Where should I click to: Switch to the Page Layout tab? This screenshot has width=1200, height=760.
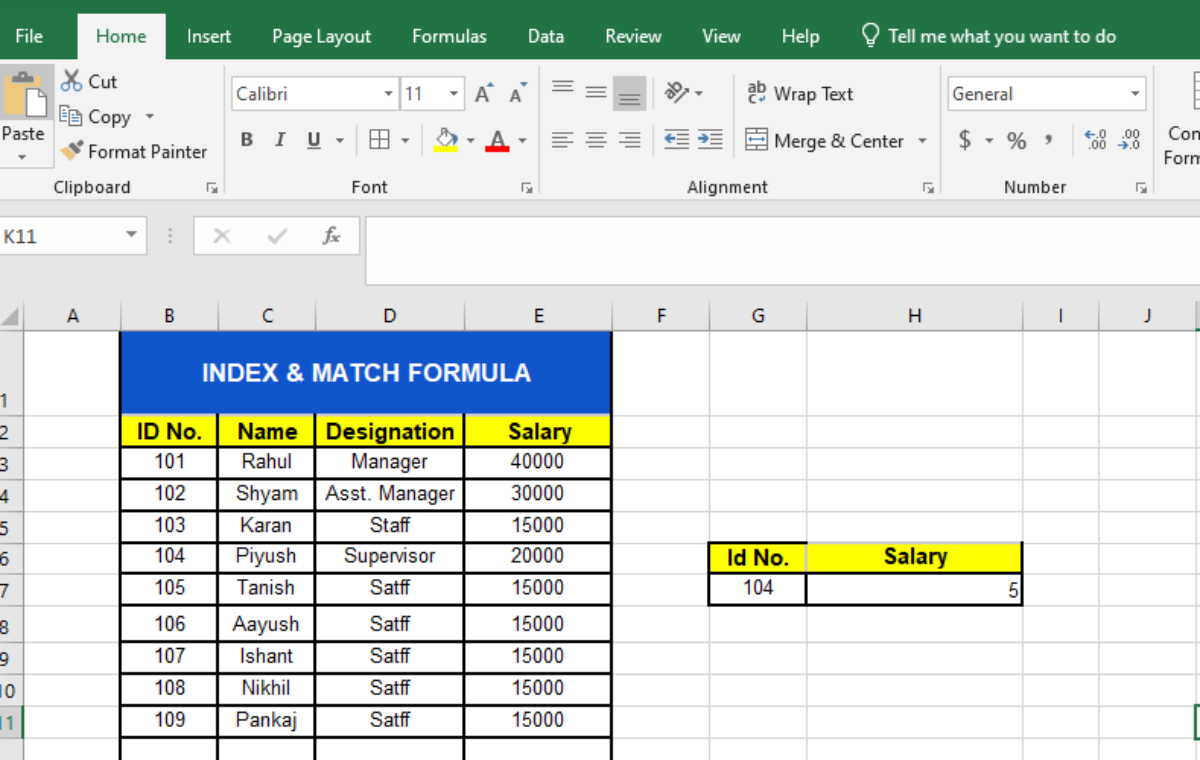tap(321, 36)
